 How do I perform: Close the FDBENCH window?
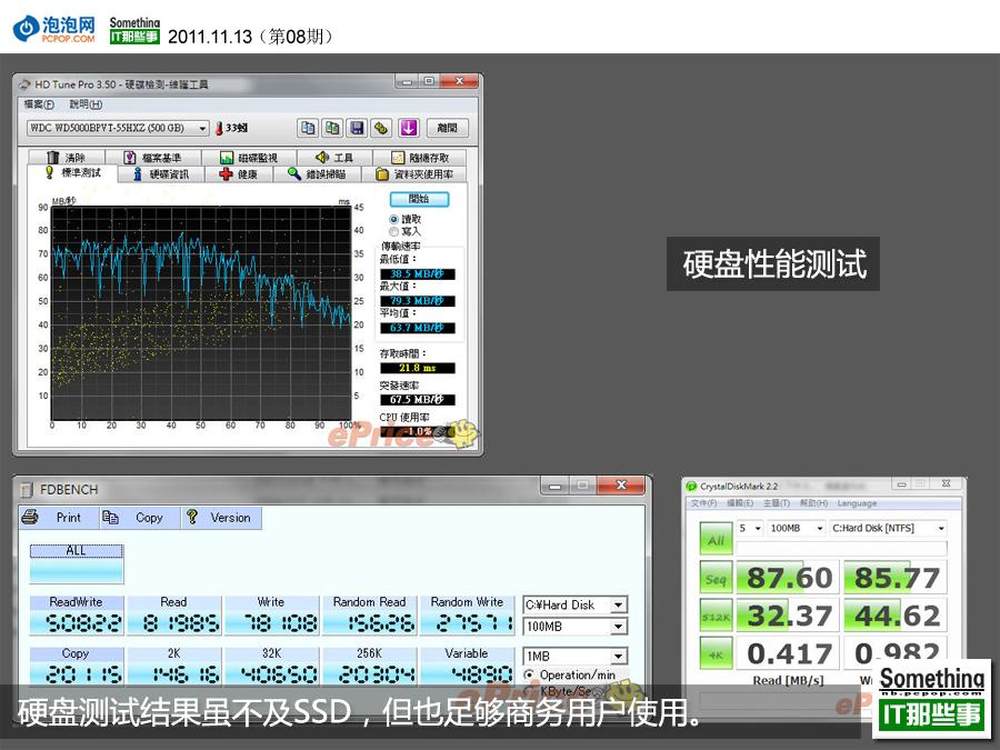[621, 486]
